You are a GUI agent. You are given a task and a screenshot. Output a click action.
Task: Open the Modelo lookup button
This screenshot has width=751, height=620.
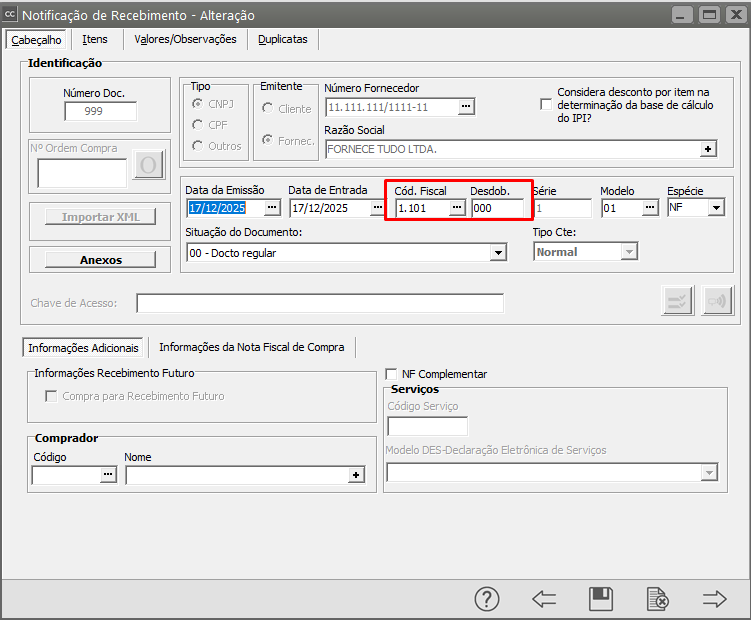coord(650,208)
